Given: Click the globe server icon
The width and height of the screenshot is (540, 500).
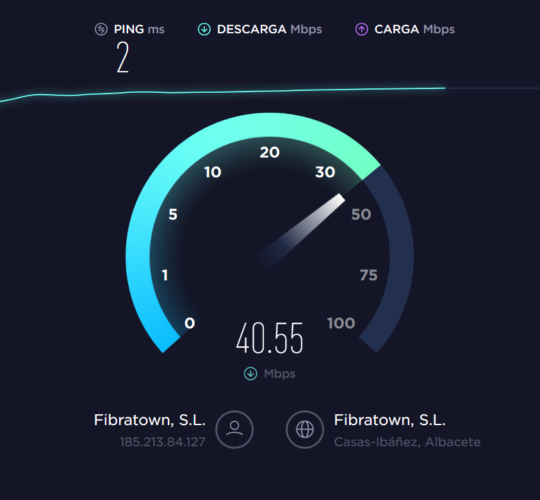Looking at the screenshot, I should click(x=305, y=429).
